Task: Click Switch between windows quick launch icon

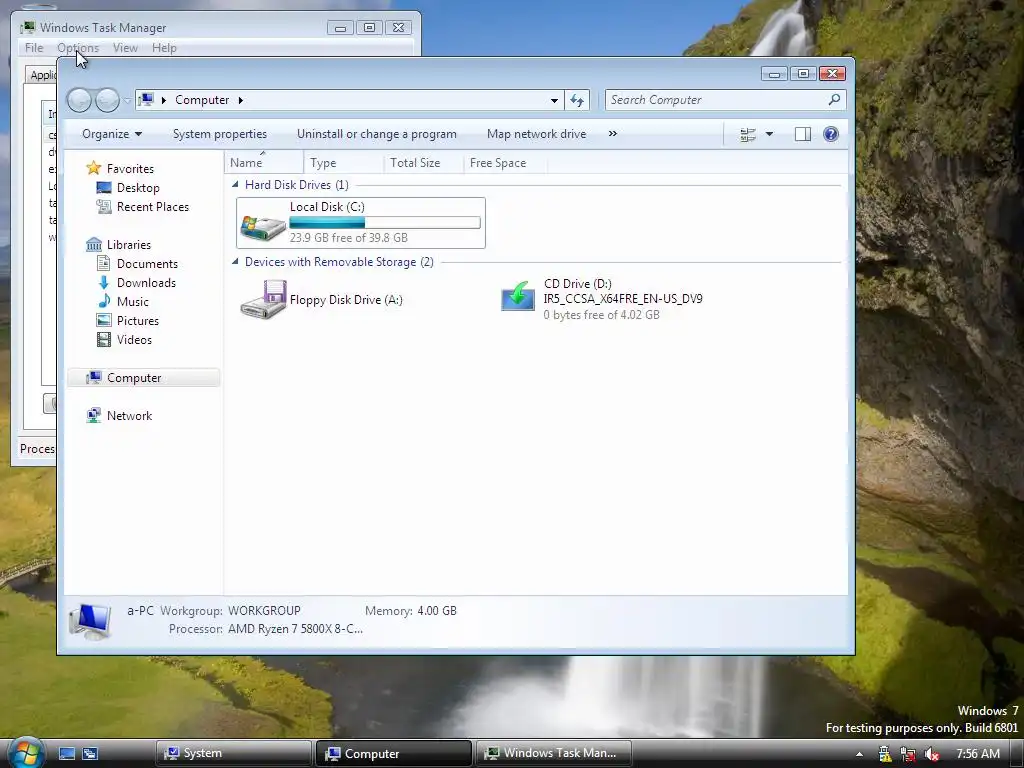Action: coord(90,754)
